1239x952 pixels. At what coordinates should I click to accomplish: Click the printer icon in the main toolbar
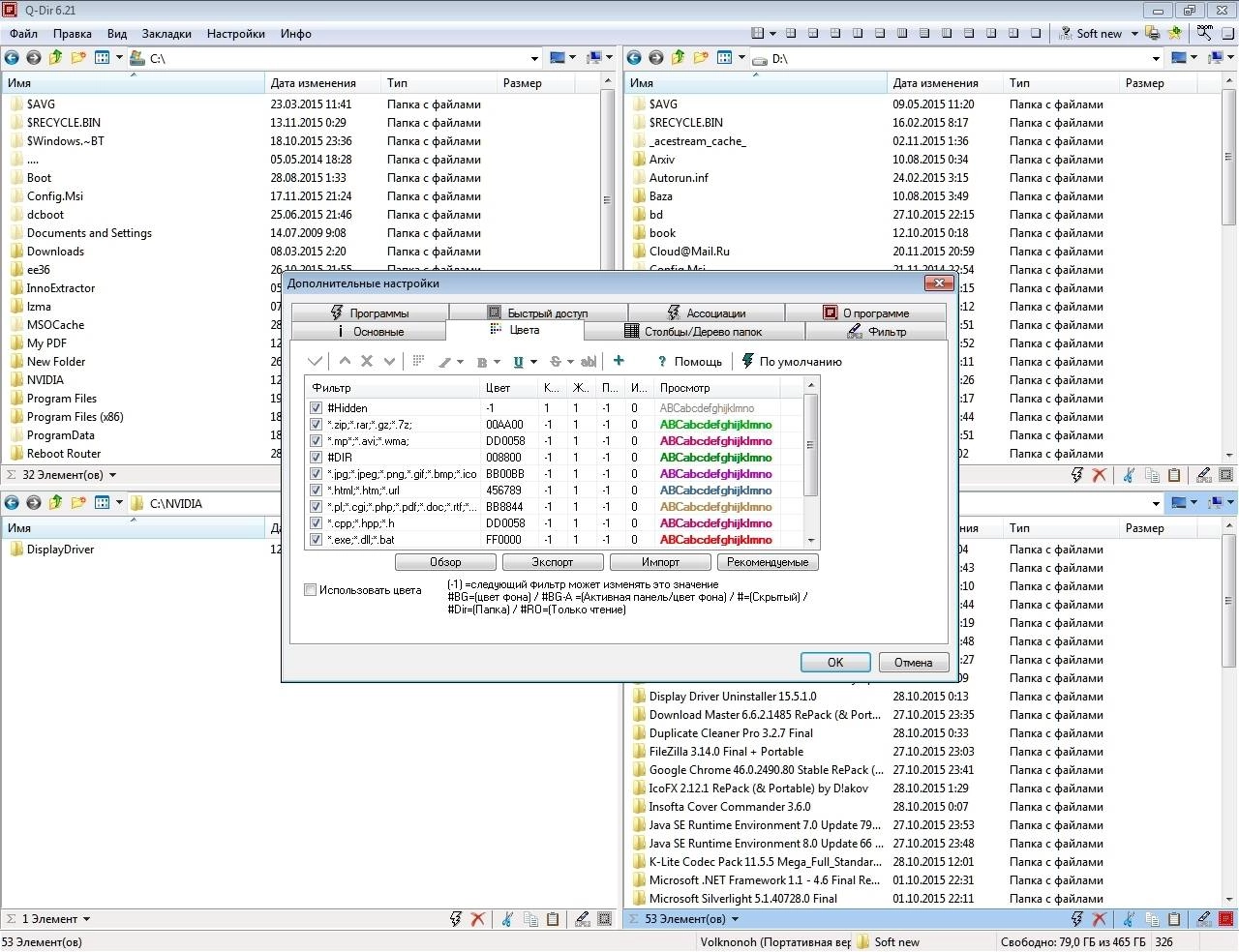(x=1152, y=33)
